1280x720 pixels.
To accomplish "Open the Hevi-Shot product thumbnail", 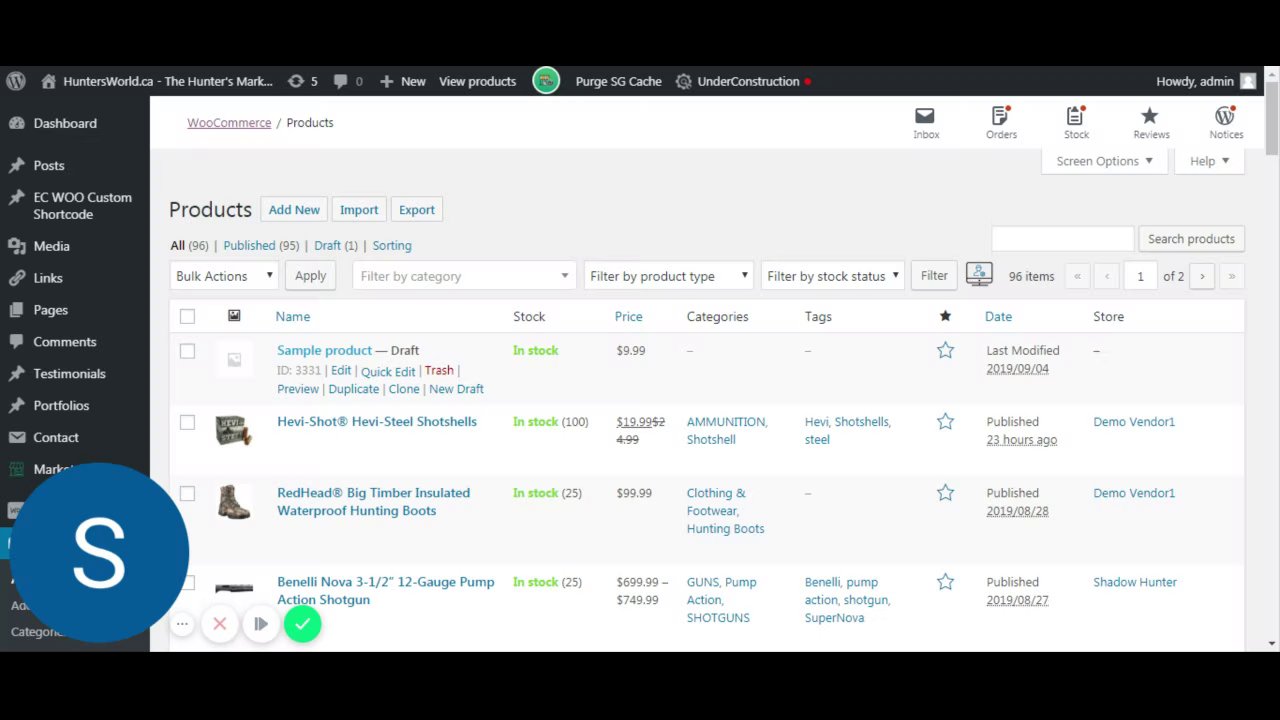I will (234, 430).
